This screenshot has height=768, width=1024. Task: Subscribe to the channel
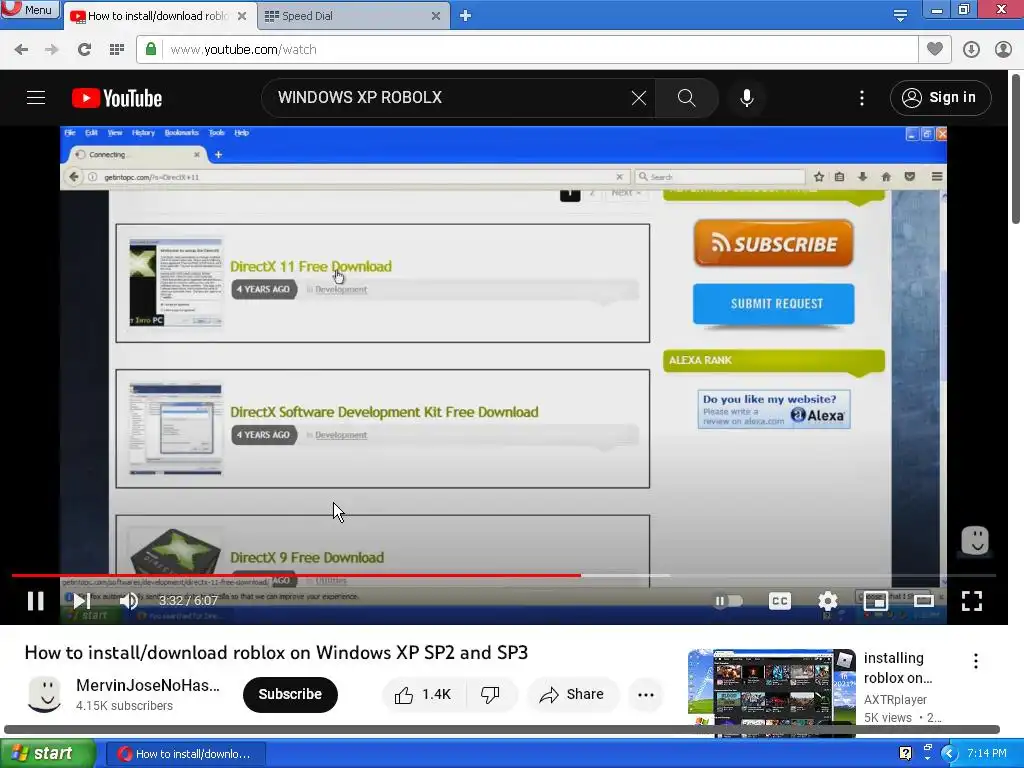pyautogui.click(x=290, y=694)
